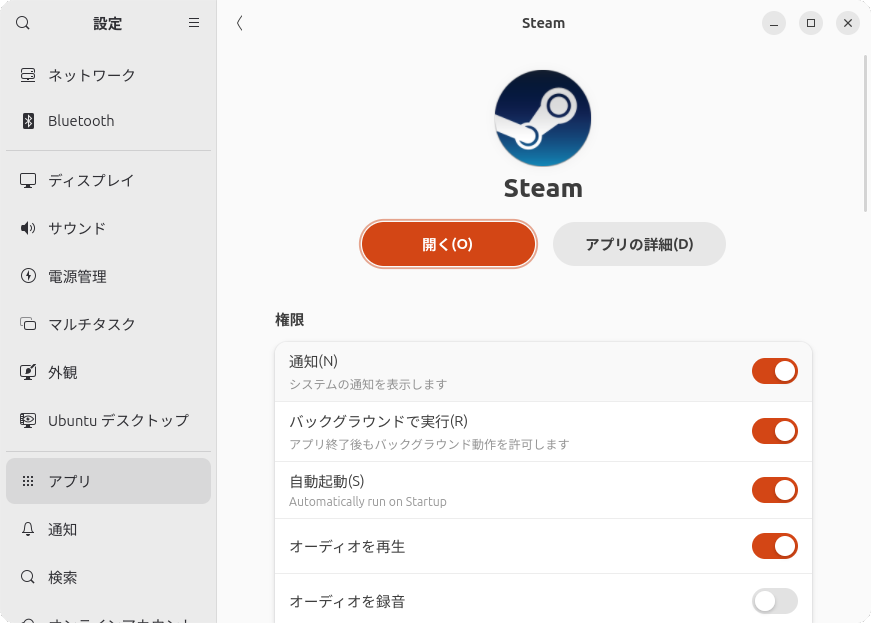871x623 pixels.
Task: Click the network icon in sidebar
Action: pyautogui.click(x=28, y=75)
